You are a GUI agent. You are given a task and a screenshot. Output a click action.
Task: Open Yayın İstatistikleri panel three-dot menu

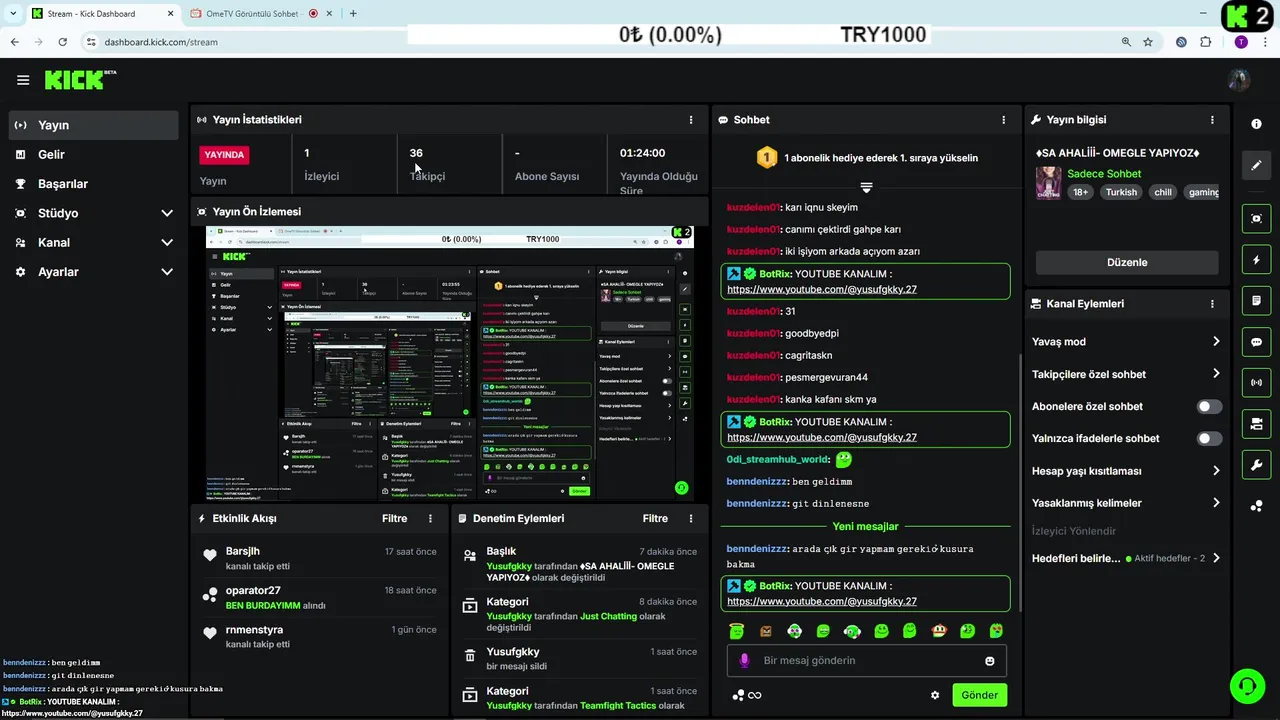[691, 120]
